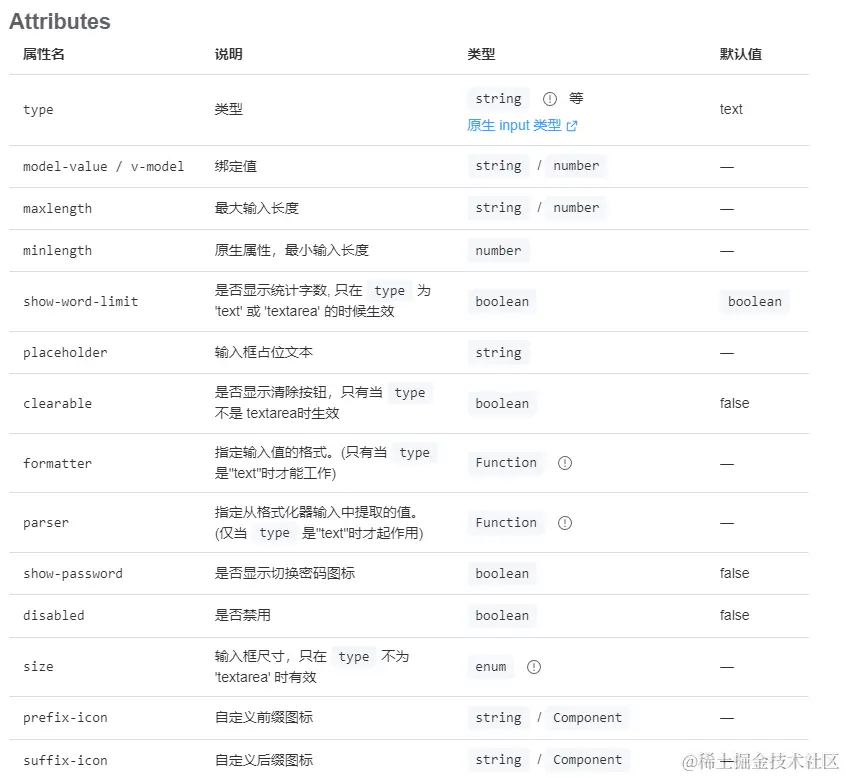Image resolution: width=846 pixels, height=778 pixels.
Task: Click the description 最大输入长度
Action: [x=256, y=208]
